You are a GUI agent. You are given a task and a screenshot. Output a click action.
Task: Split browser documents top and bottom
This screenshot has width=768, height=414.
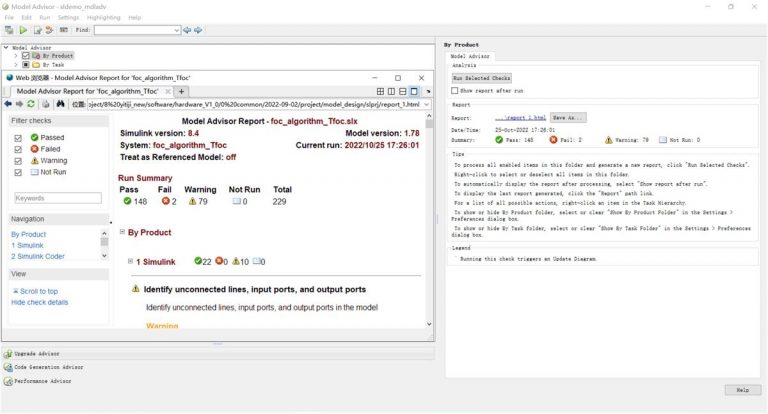click(x=403, y=91)
